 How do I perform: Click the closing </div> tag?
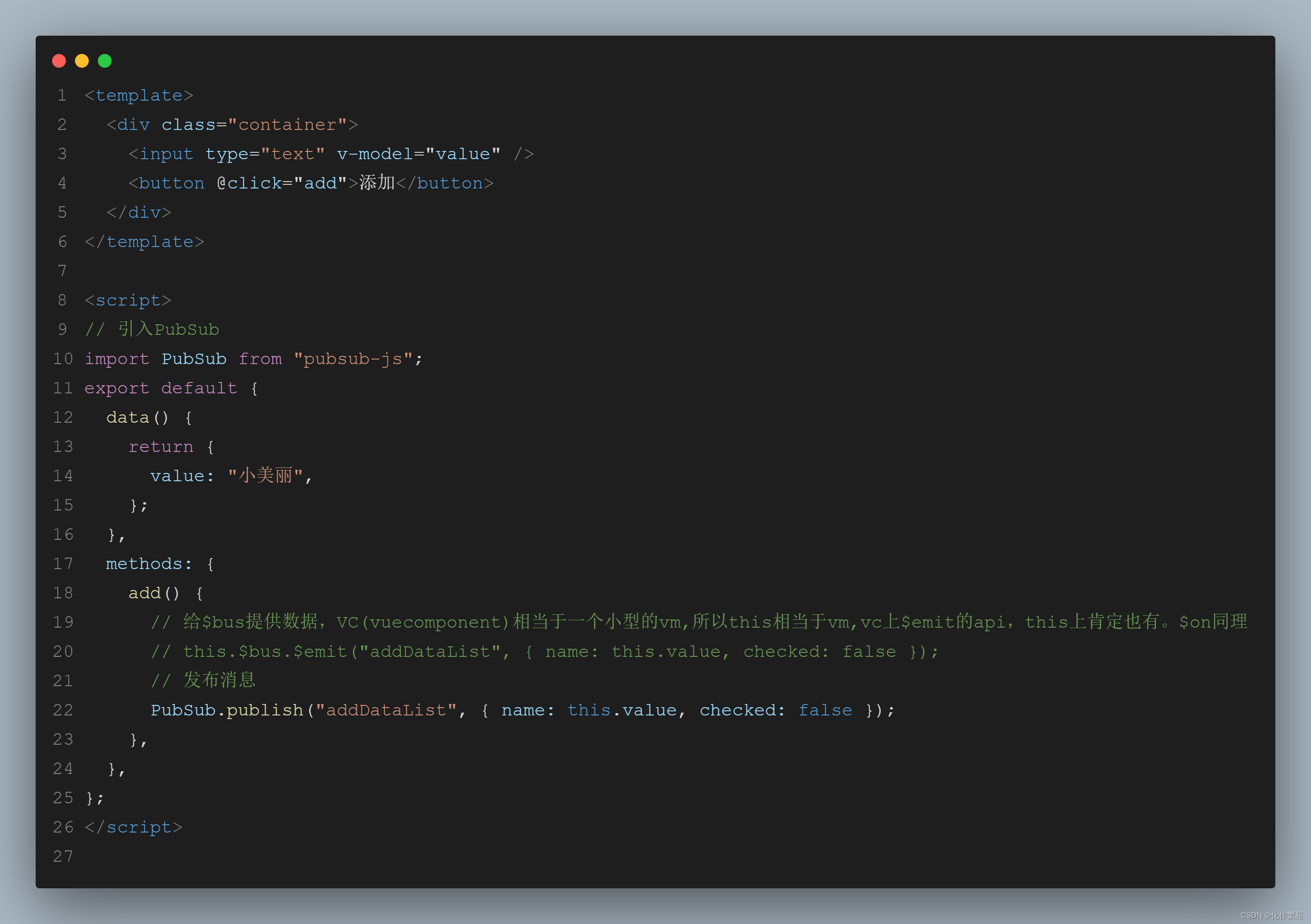(x=139, y=212)
